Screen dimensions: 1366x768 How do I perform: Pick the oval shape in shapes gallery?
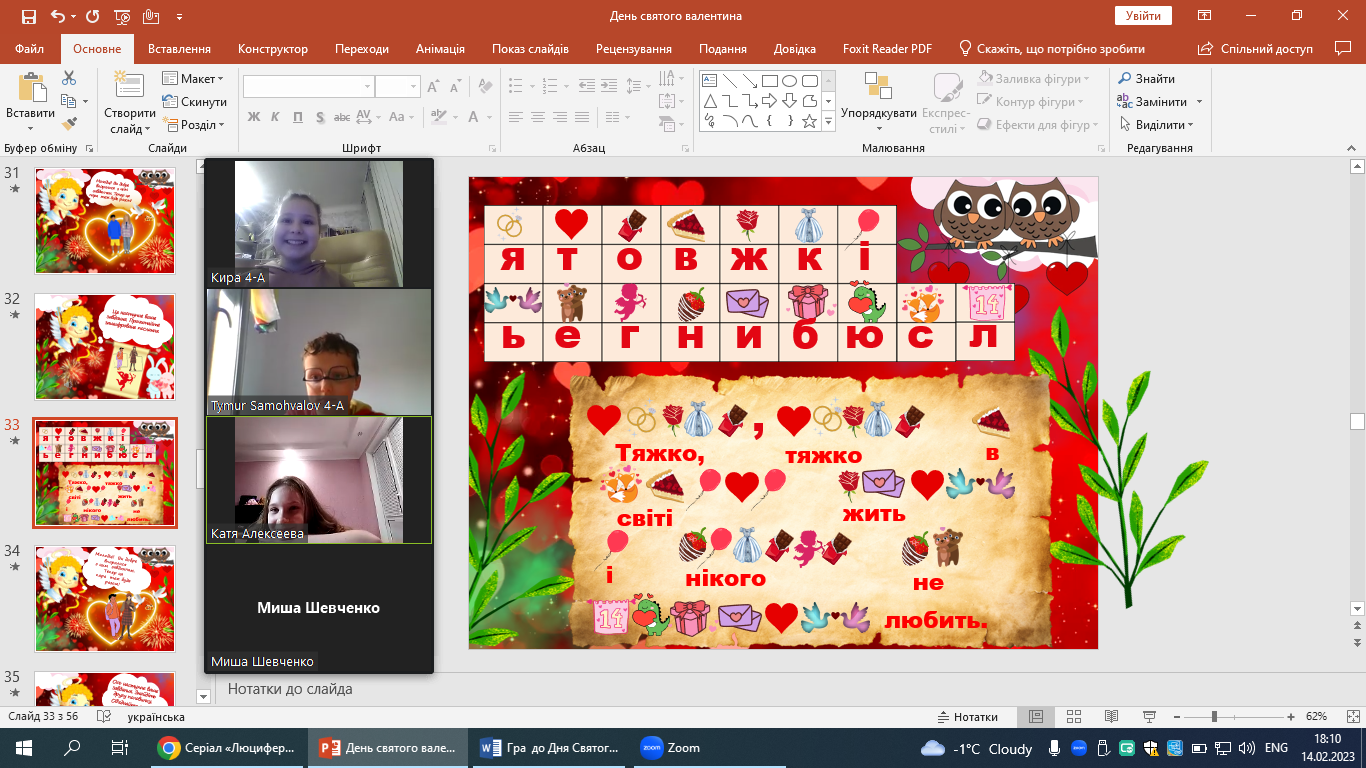pyautogui.click(x=789, y=81)
